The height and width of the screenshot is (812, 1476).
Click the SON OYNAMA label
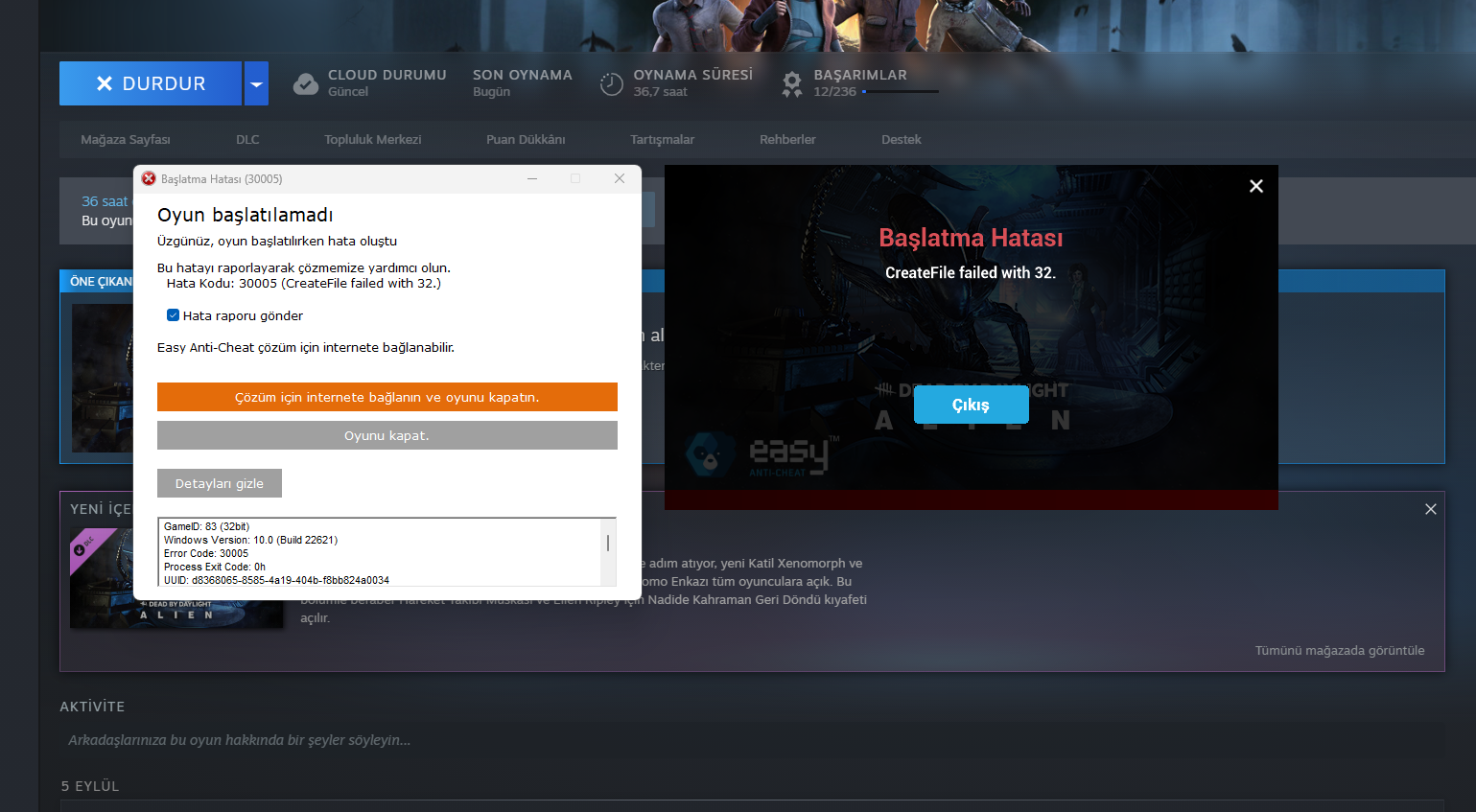523,75
